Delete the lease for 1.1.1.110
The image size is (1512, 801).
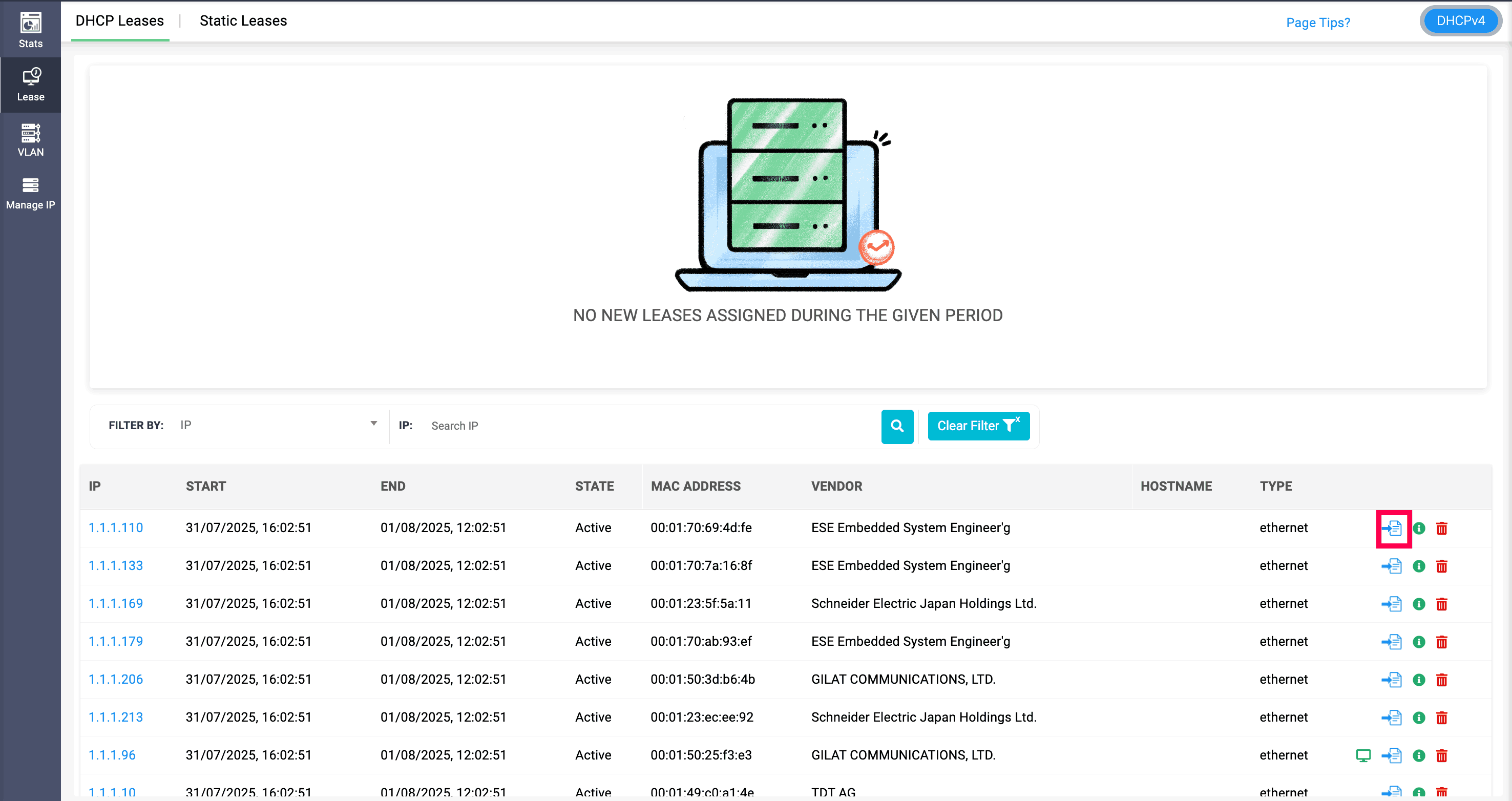[1441, 528]
